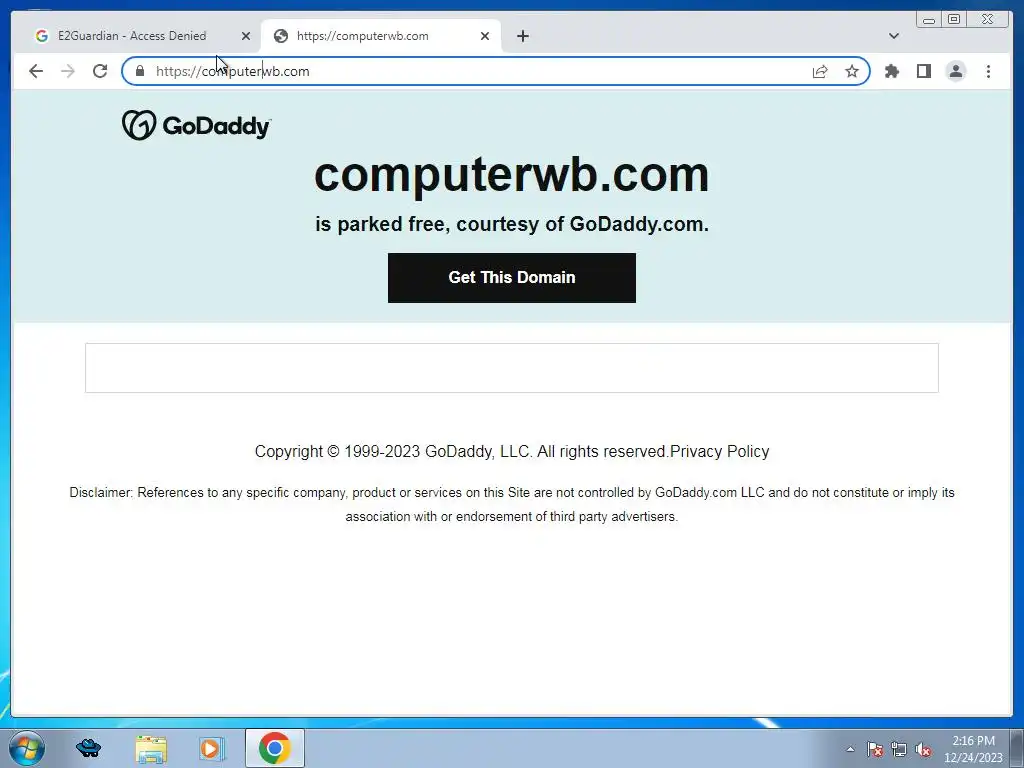Click 'is parked free, courtesy of GoDaddy.com.' text
The width and height of the screenshot is (1024, 768).
[511, 224]
